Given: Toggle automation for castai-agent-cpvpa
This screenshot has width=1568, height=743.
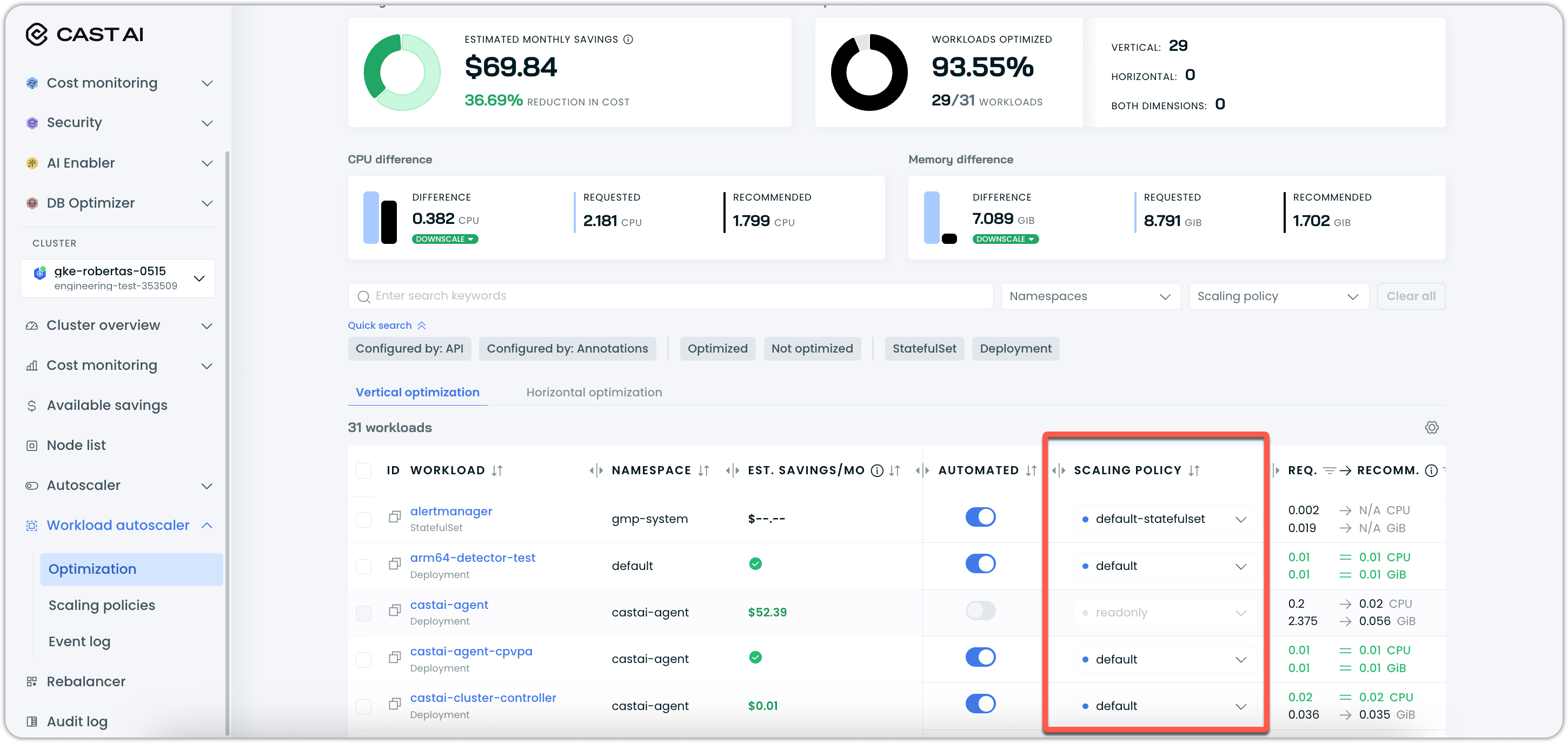Looking at the screenshot, I should click(x=980, y=657).
